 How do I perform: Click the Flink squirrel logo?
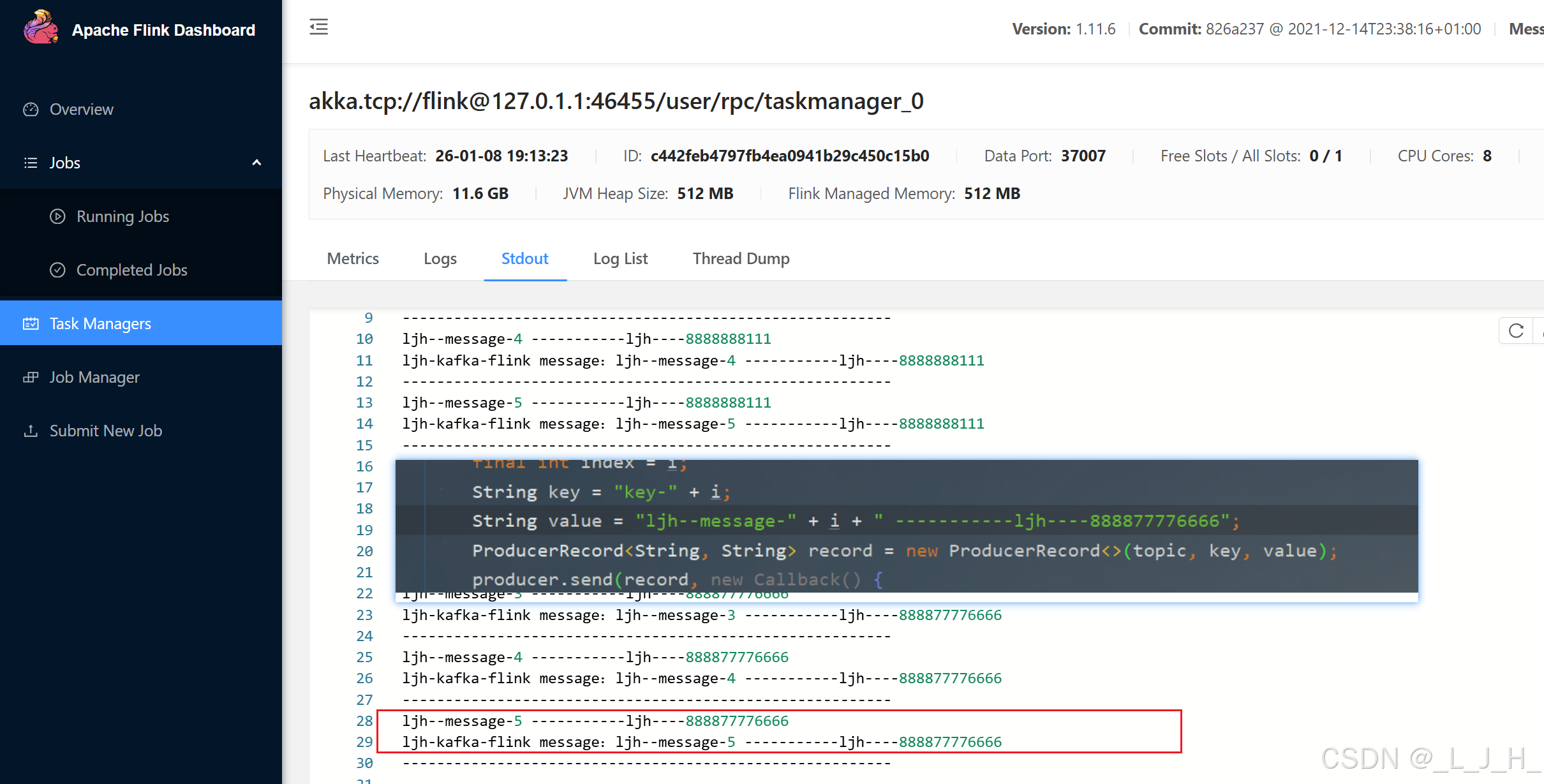(x=41, y=28)
